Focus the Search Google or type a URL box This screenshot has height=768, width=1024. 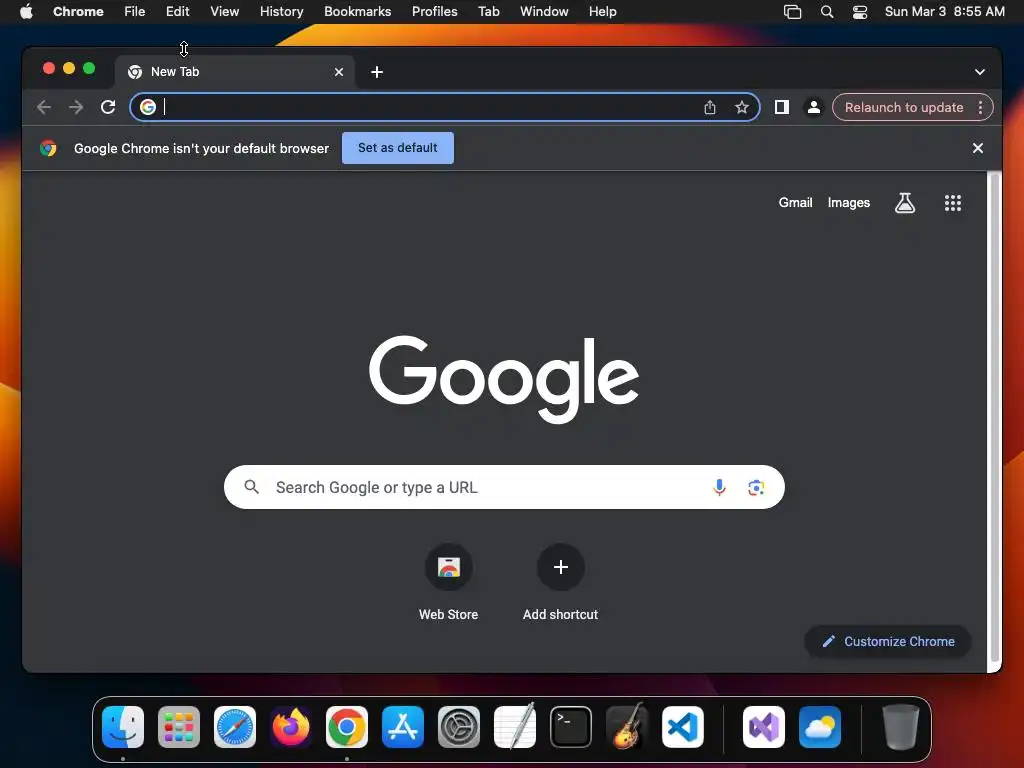point(504,487)
